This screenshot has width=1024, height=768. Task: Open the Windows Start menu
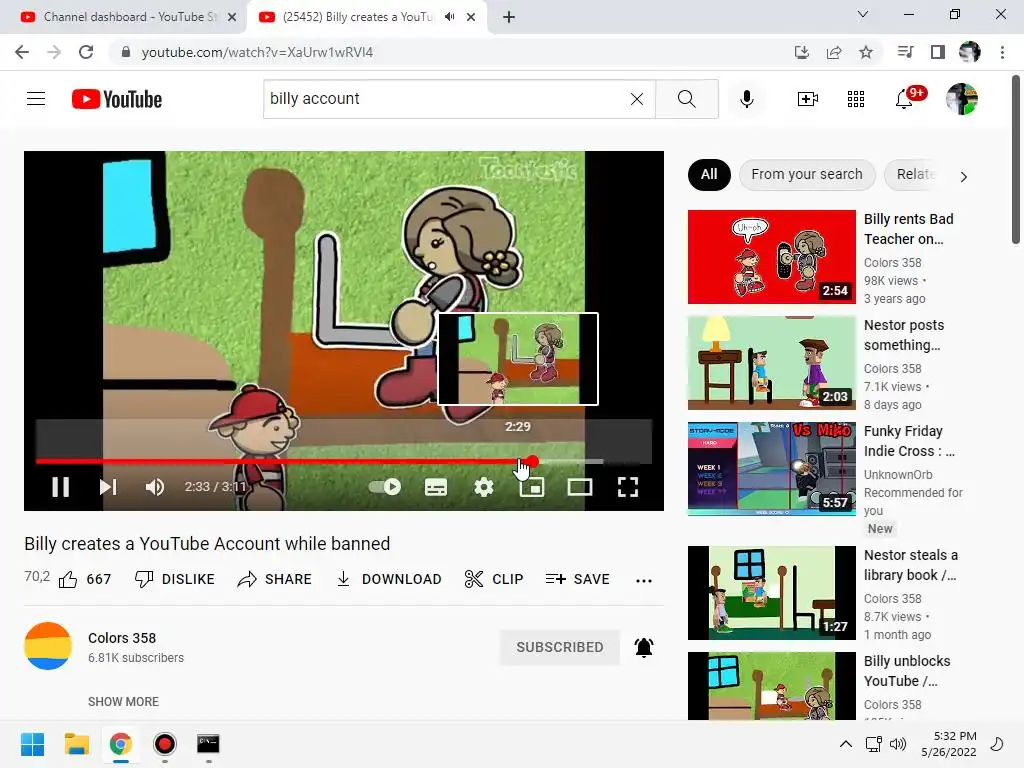click(32, 744)
